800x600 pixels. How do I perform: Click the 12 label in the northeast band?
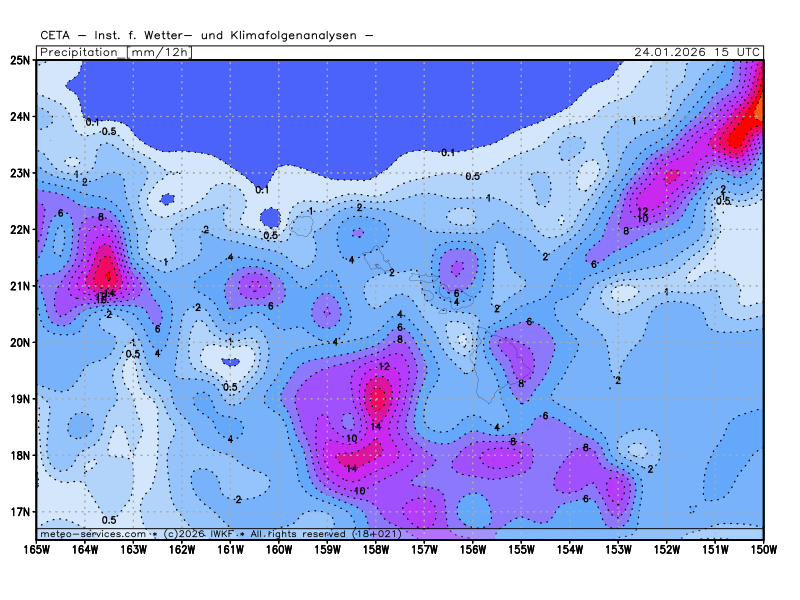[x=643, y=211]
